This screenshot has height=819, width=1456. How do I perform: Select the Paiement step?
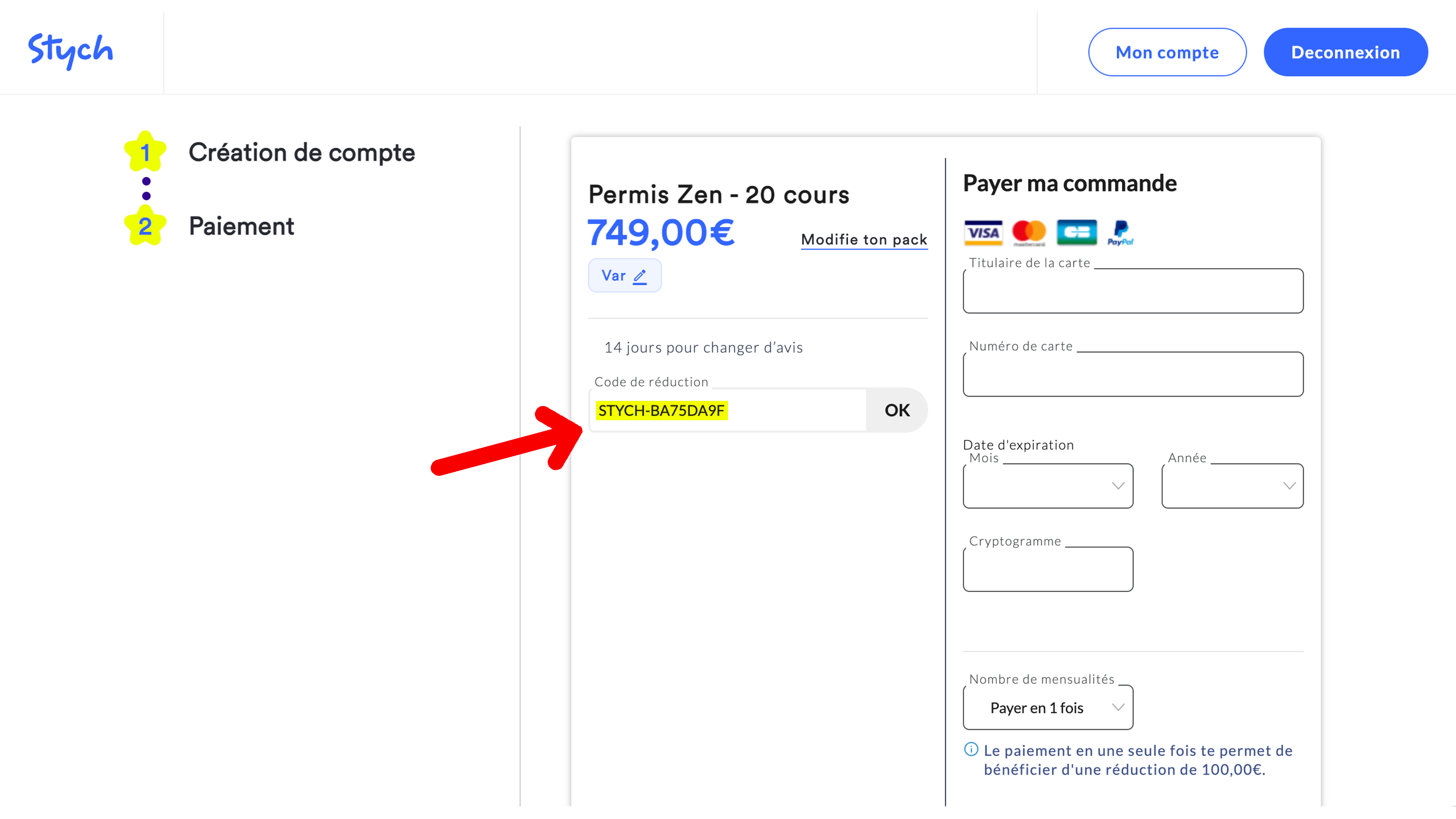(241, 226)
